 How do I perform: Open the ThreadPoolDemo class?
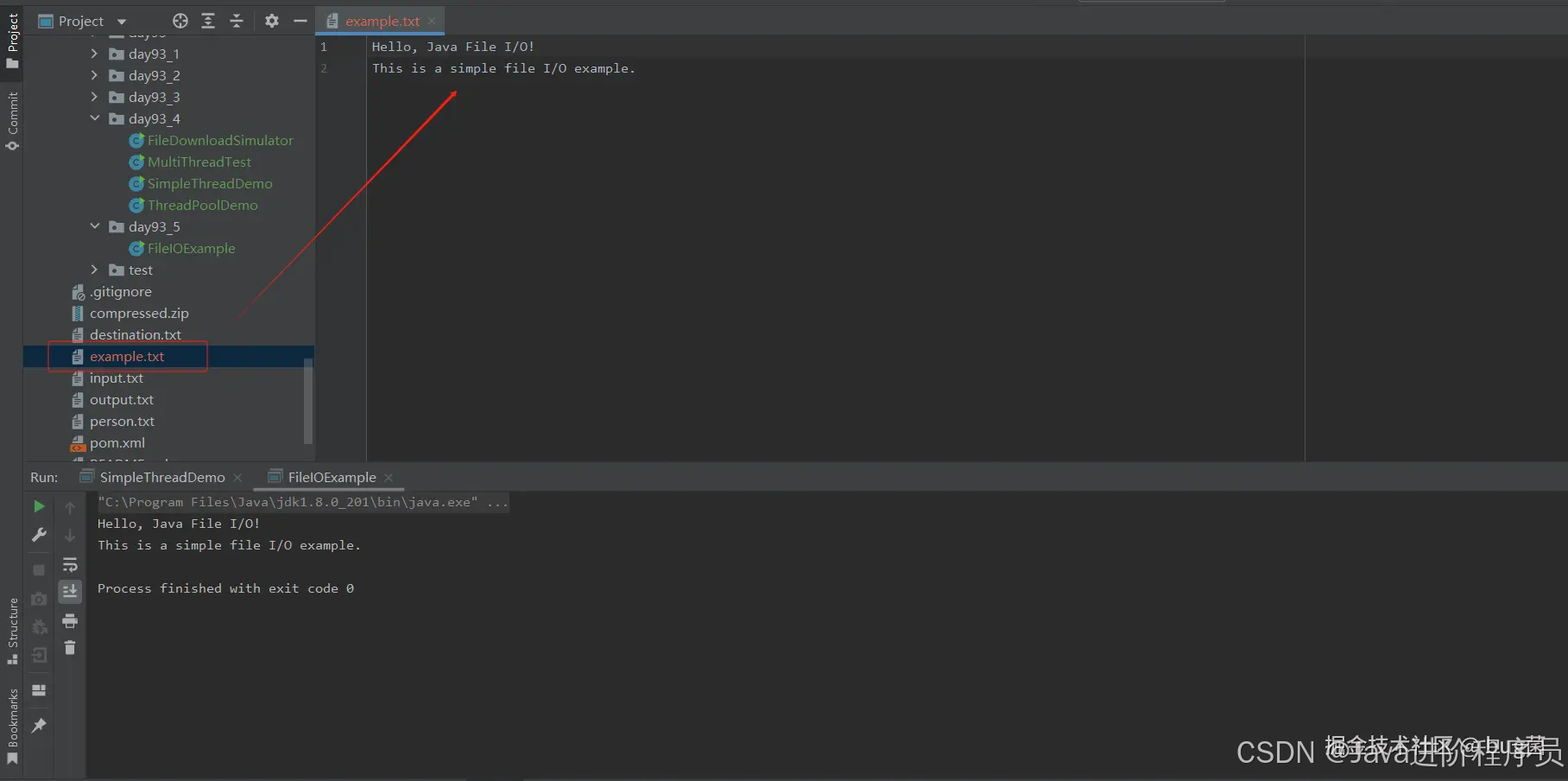click(202, 205)
